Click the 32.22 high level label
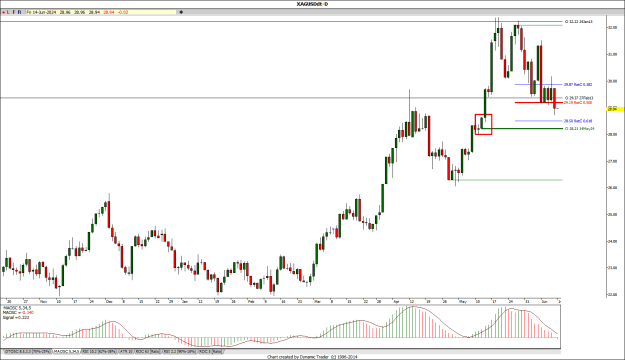 tap(579, 22)
